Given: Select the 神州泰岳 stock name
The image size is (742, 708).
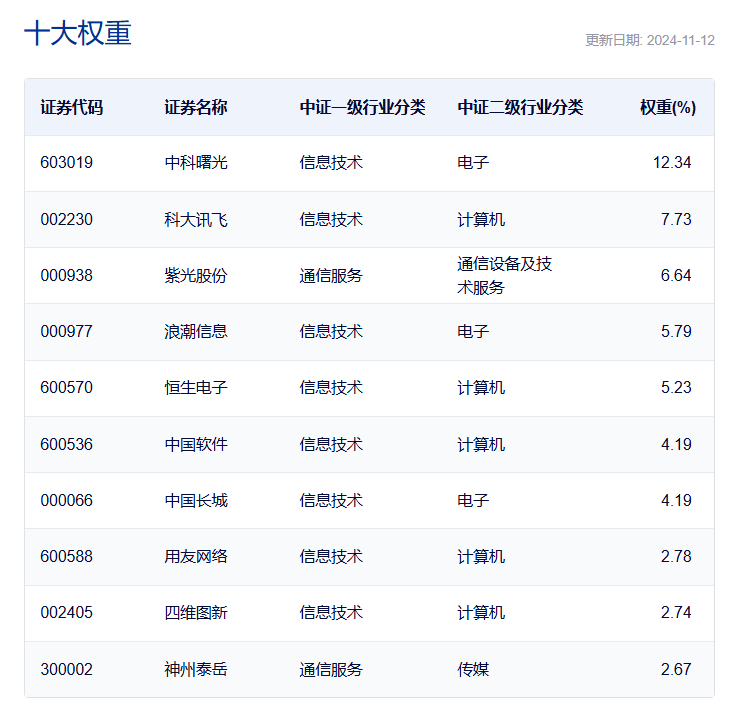Looking at the screenshot, I should point(195,669).
